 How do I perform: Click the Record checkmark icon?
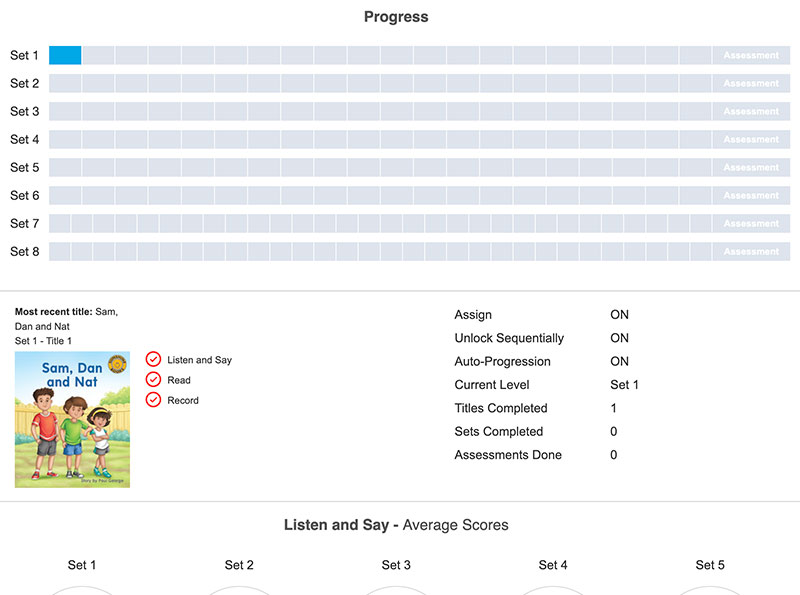153,400
